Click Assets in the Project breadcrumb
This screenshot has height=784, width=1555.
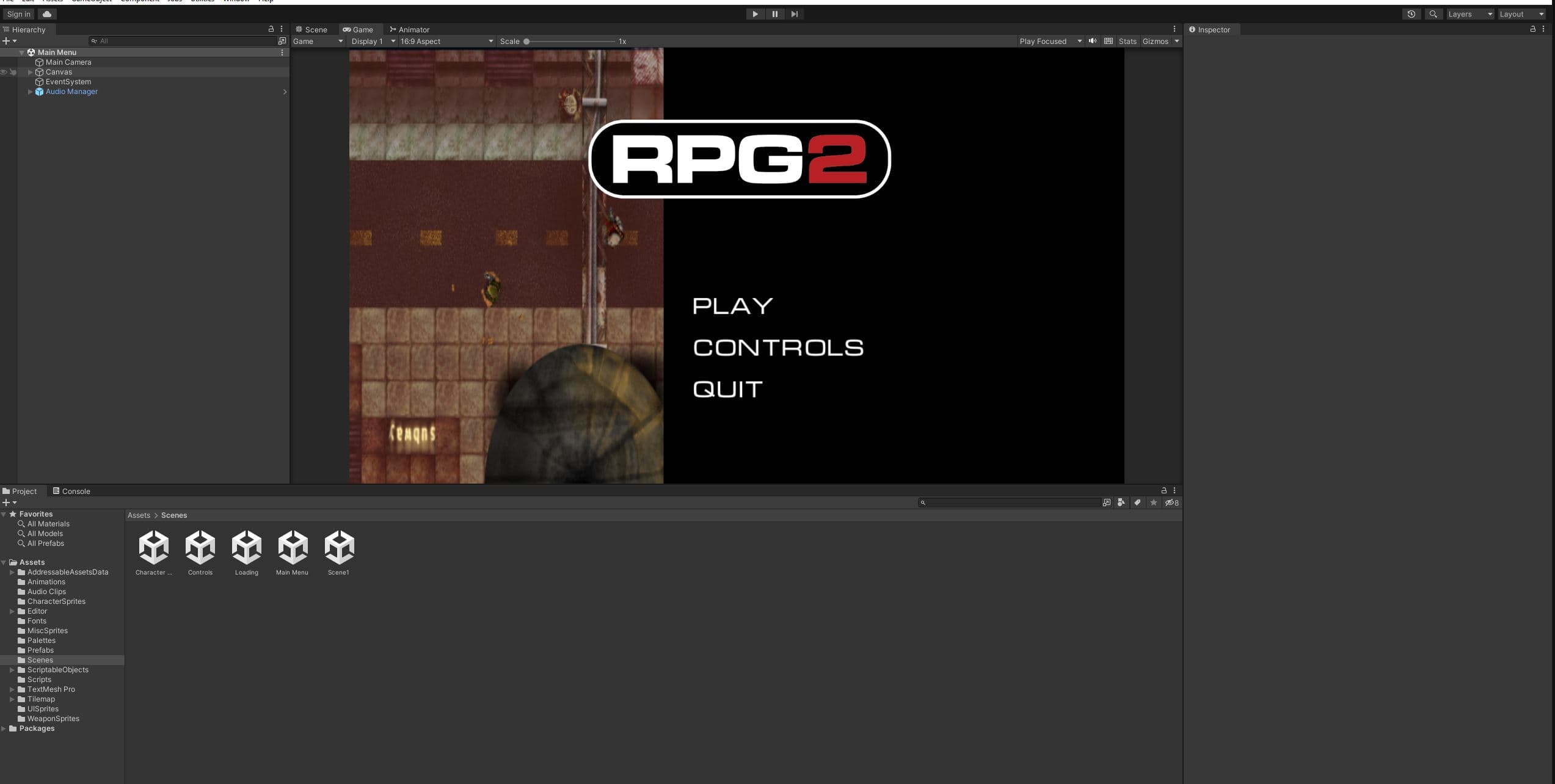(x=139, y=515)
